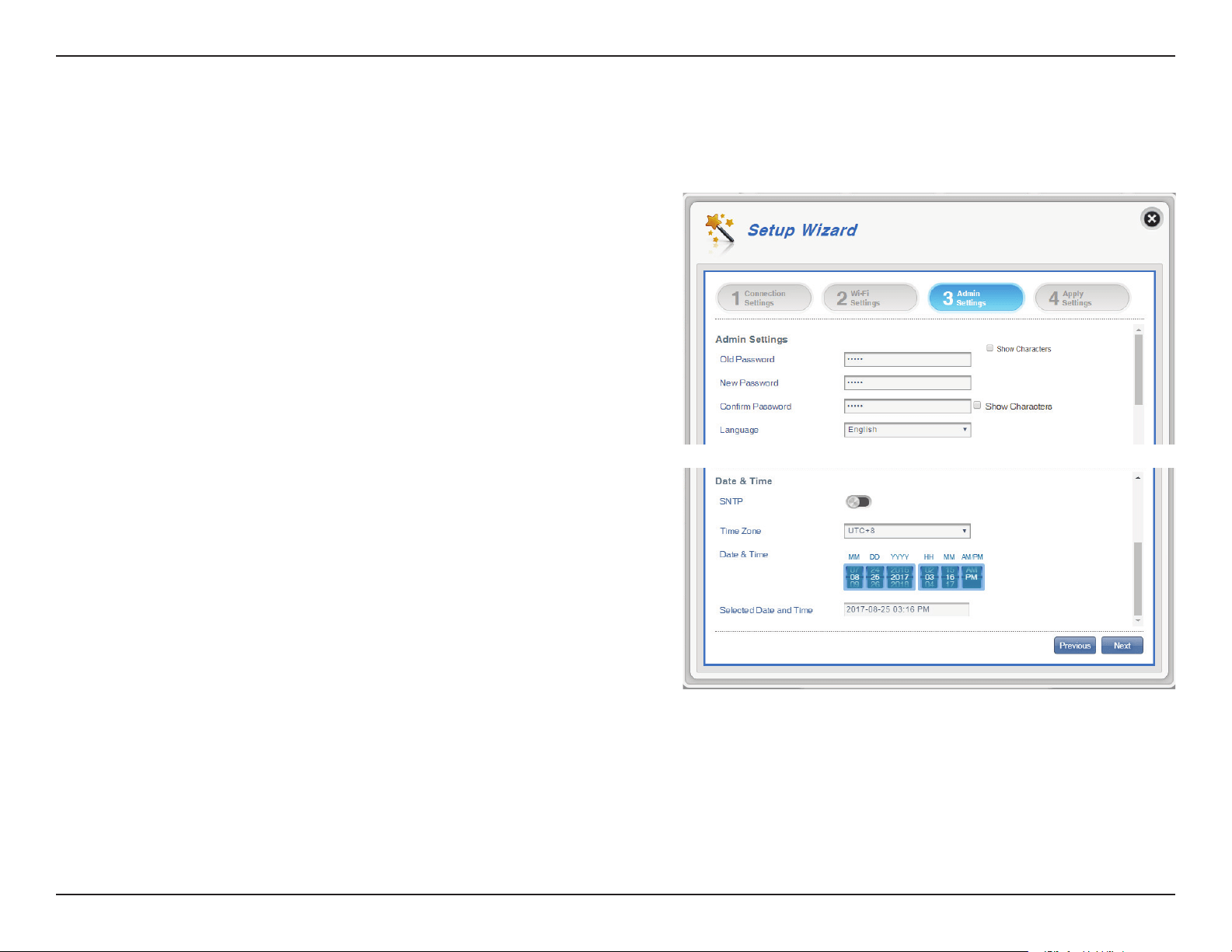This screenshot has height=952, width=1232.
Task: Go to step 2 Wi-Fi Settings
Action: (871, 298)
